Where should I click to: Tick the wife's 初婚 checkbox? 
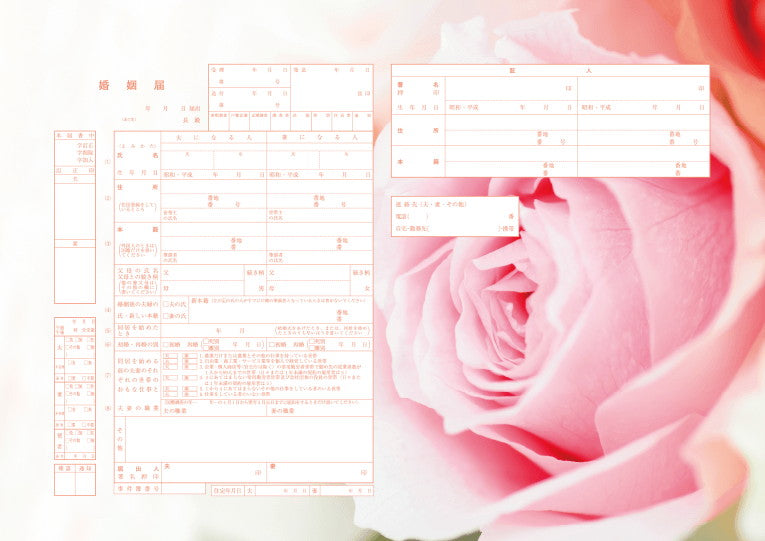(x=270, y=344)
